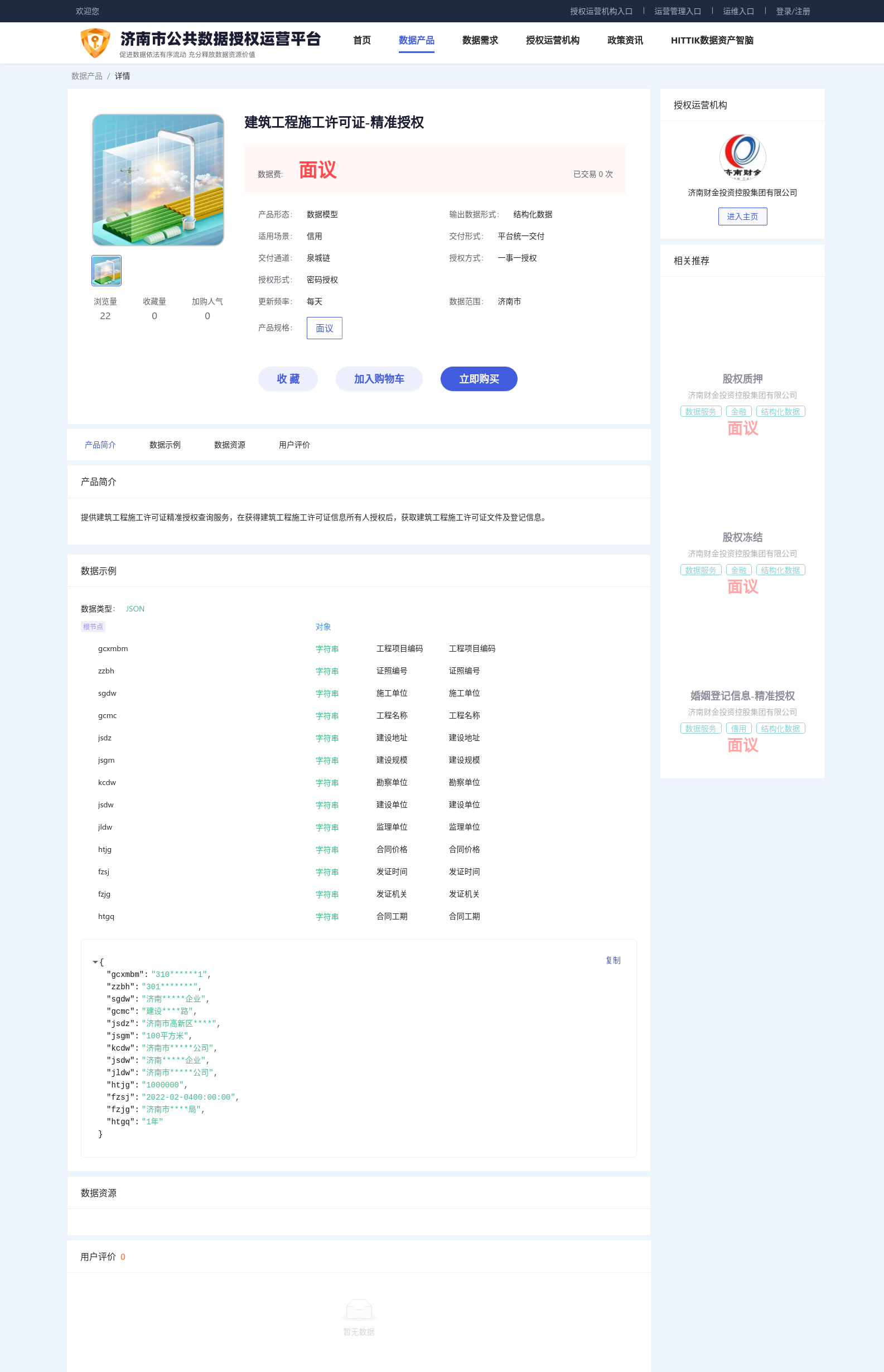Viewport: 884px width, 1372px height.
Task: Open recommended product 股权冻结
Action: pyautogui.click(x=742, y=537)
